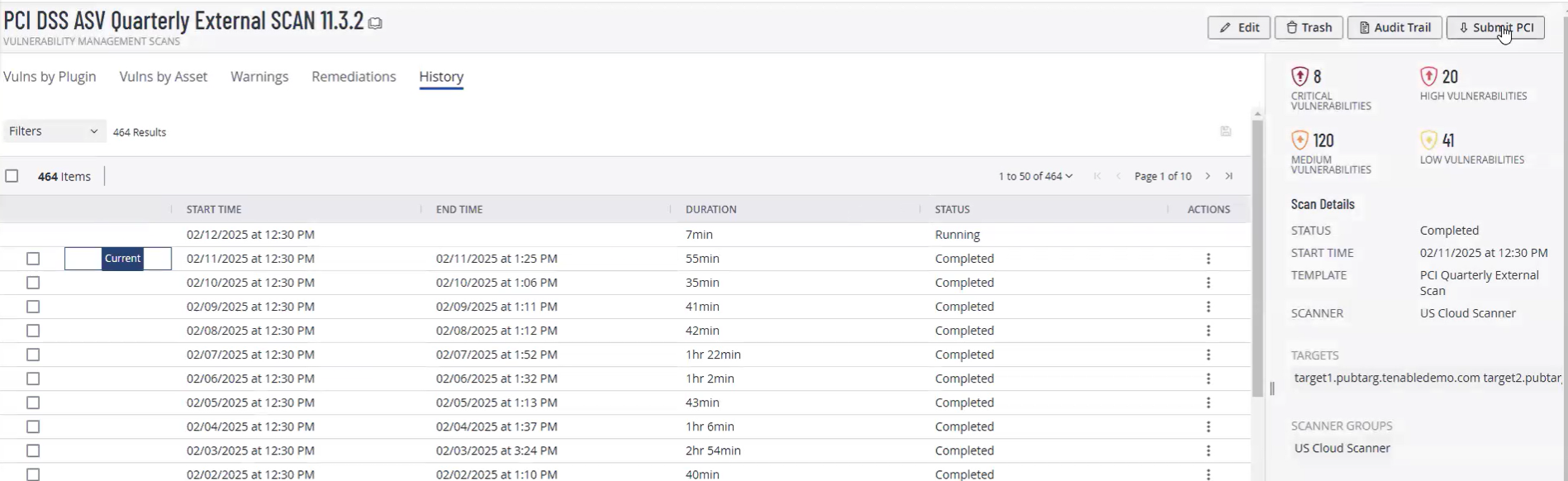Switch to Vulns by Plugin tab

tap(50, 77)
